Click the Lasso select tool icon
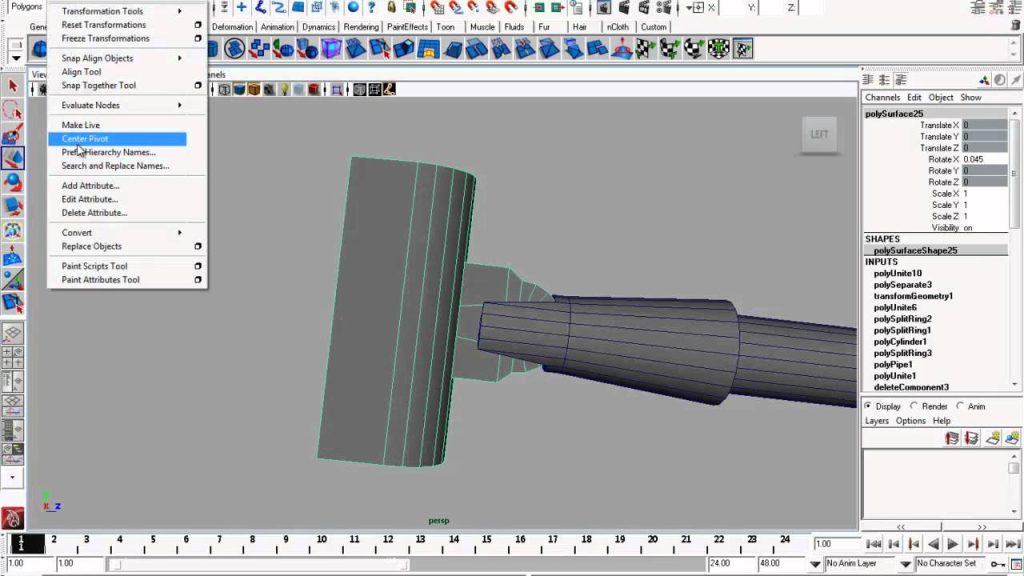This screenshot has width=1024, height=576. coord(12,110)
